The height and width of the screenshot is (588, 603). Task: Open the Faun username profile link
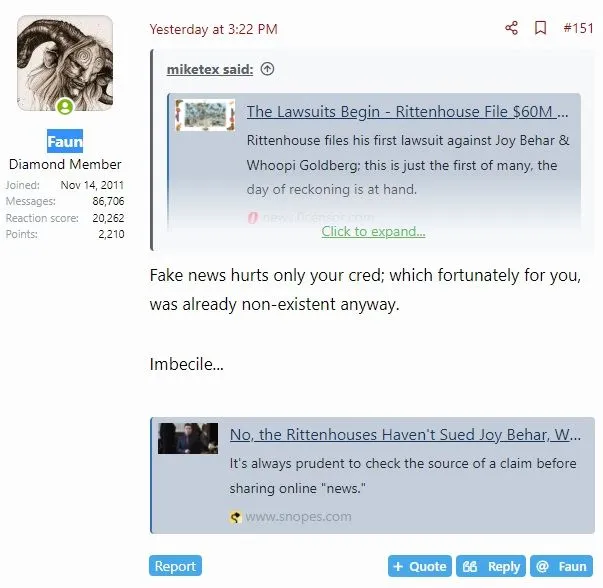pyautogui.click(x=65, y=142)
